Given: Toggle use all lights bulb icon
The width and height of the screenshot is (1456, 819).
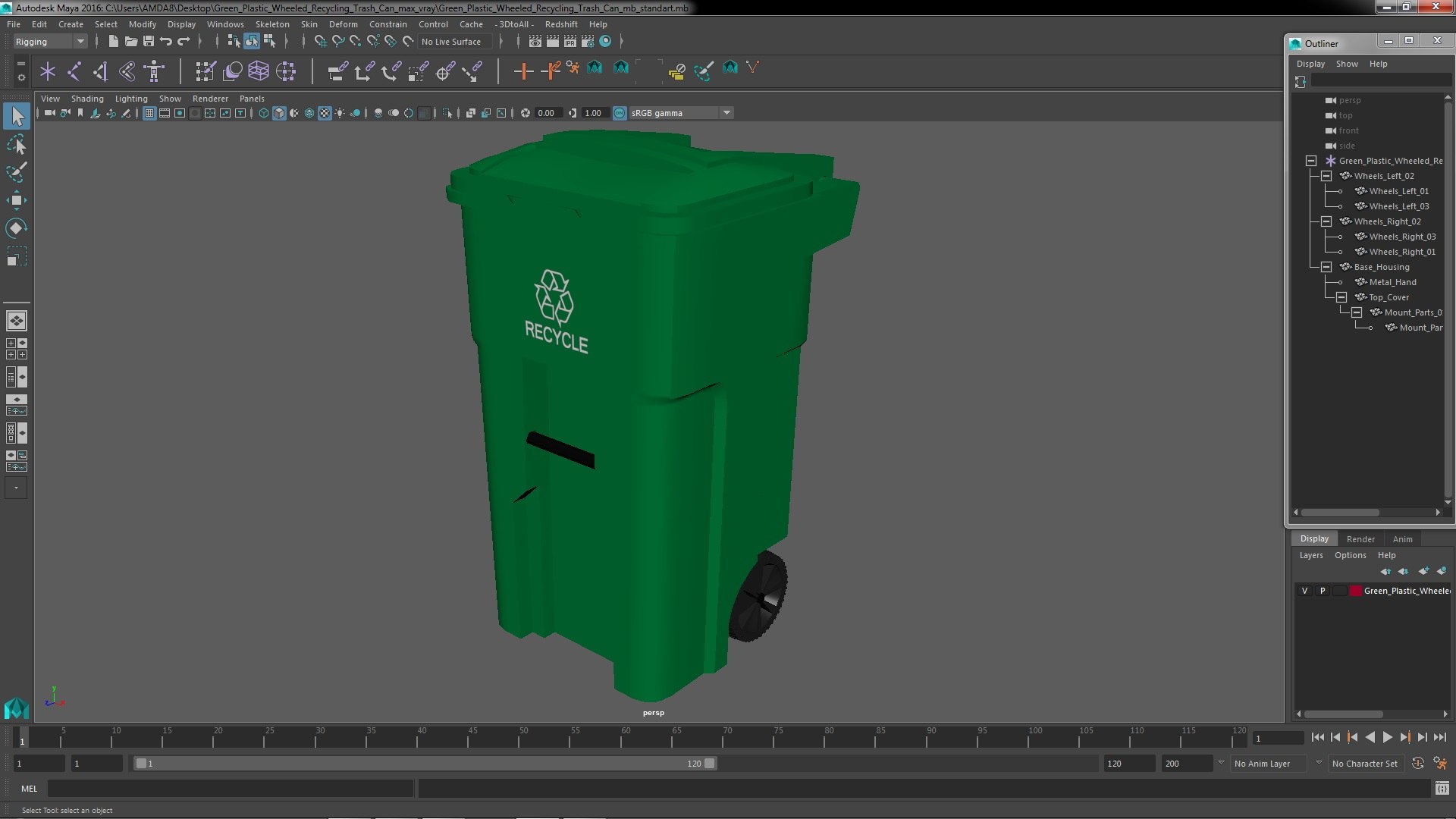Looking at the screenshot, I should pos(340,113).
